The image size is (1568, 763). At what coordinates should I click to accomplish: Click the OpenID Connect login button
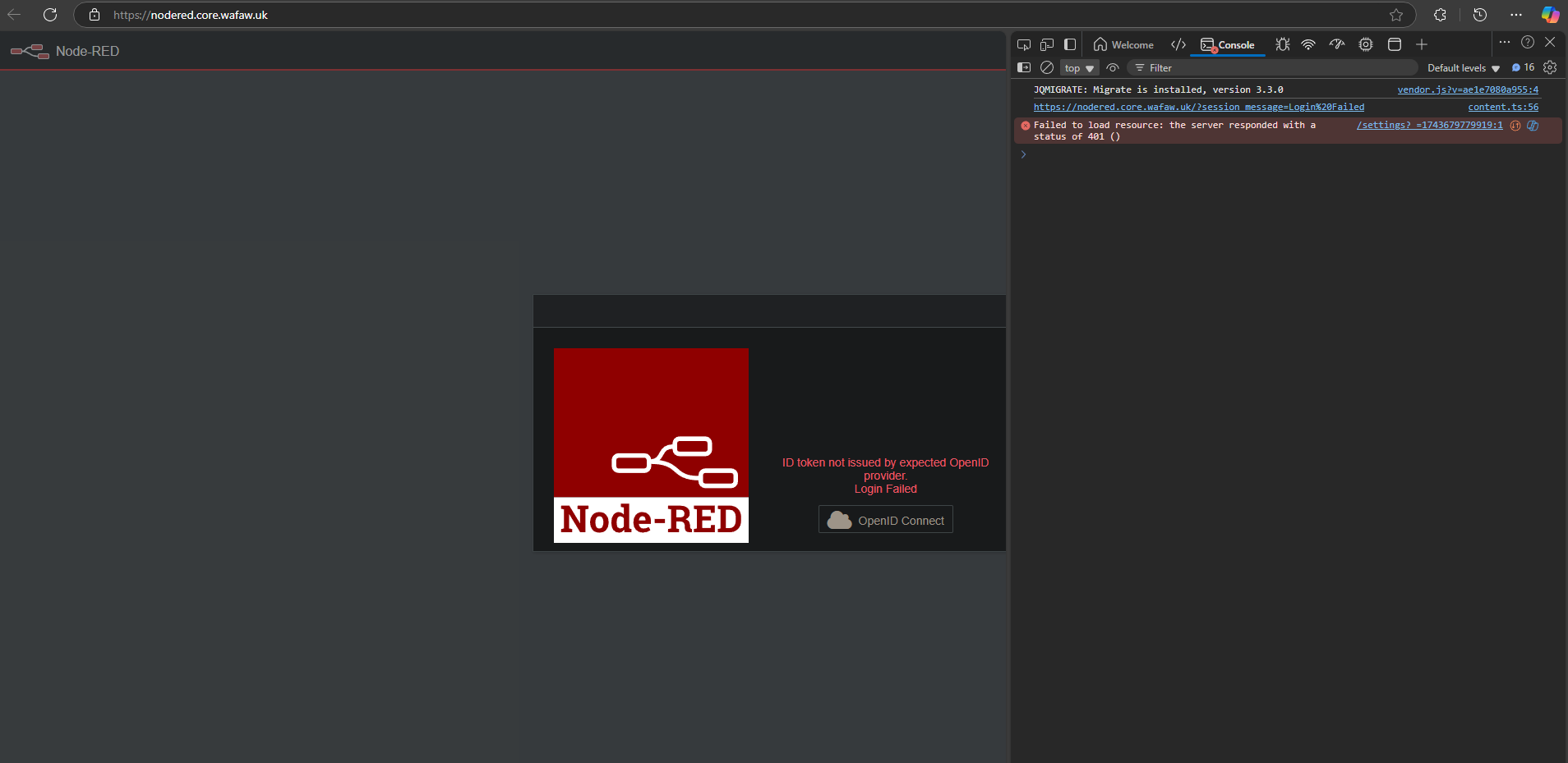(x=886, y=520)
